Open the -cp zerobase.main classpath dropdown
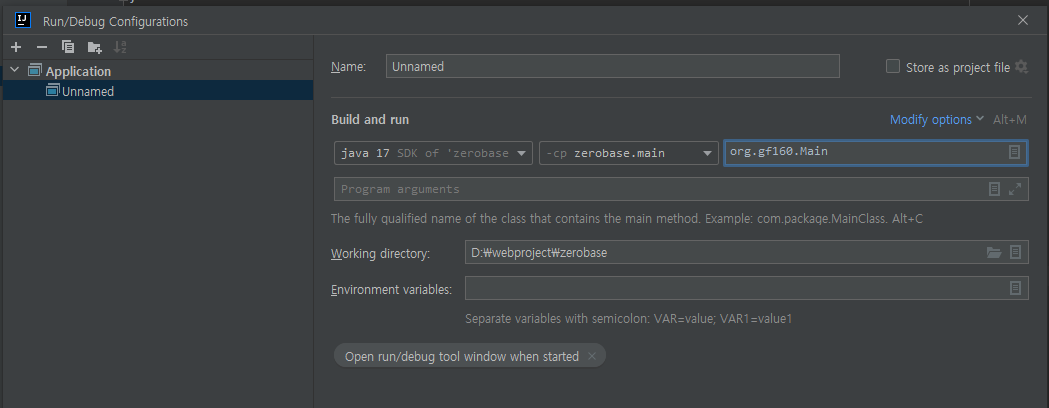The height and width of the screenshot is (408, 1049). pyautogui.click(x=628, y=153)
